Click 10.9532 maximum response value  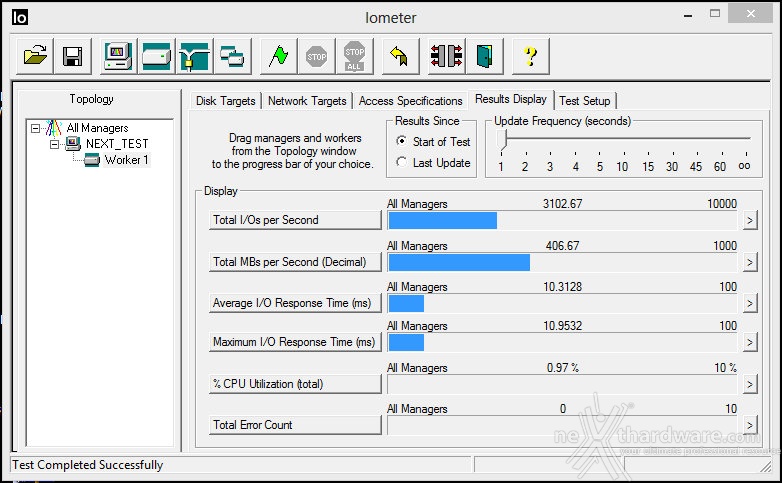(562, 326)
